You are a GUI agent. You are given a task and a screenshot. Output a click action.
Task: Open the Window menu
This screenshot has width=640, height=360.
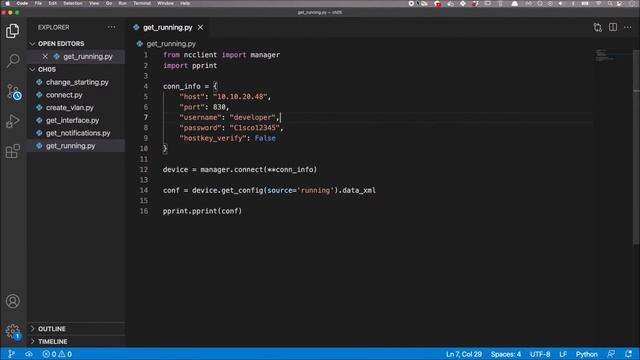point(165,3)
